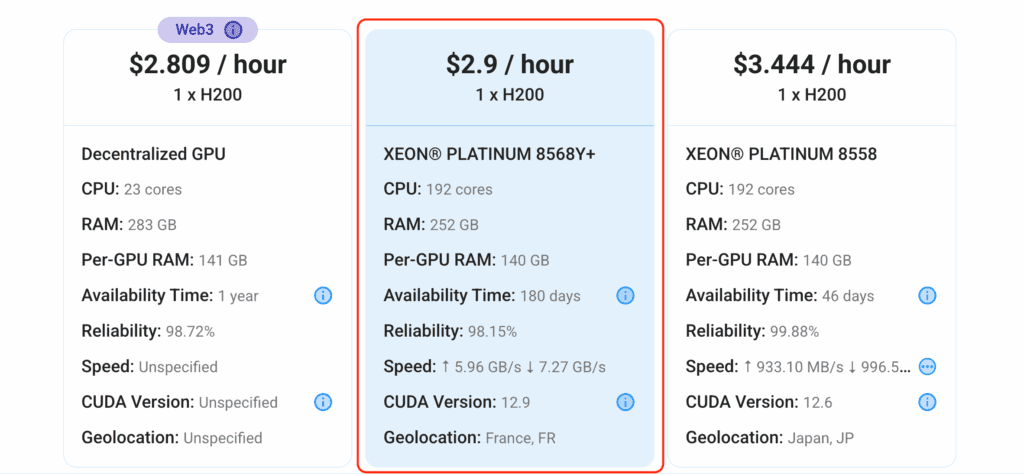Select the highlighted $2.9 / hour offer
Image resolution: width=1024 pixels, height=474 pixels.
pos(509,65)
